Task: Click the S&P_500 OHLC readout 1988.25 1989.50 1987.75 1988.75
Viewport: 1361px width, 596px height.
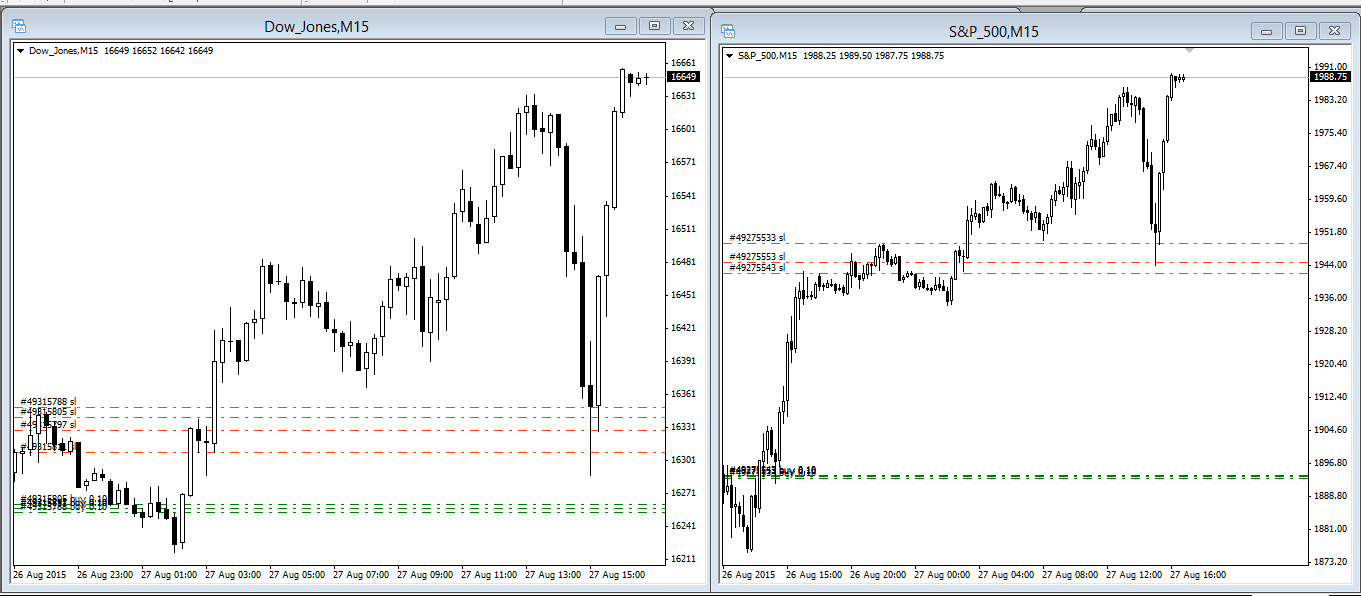Action: click(873, 56)
